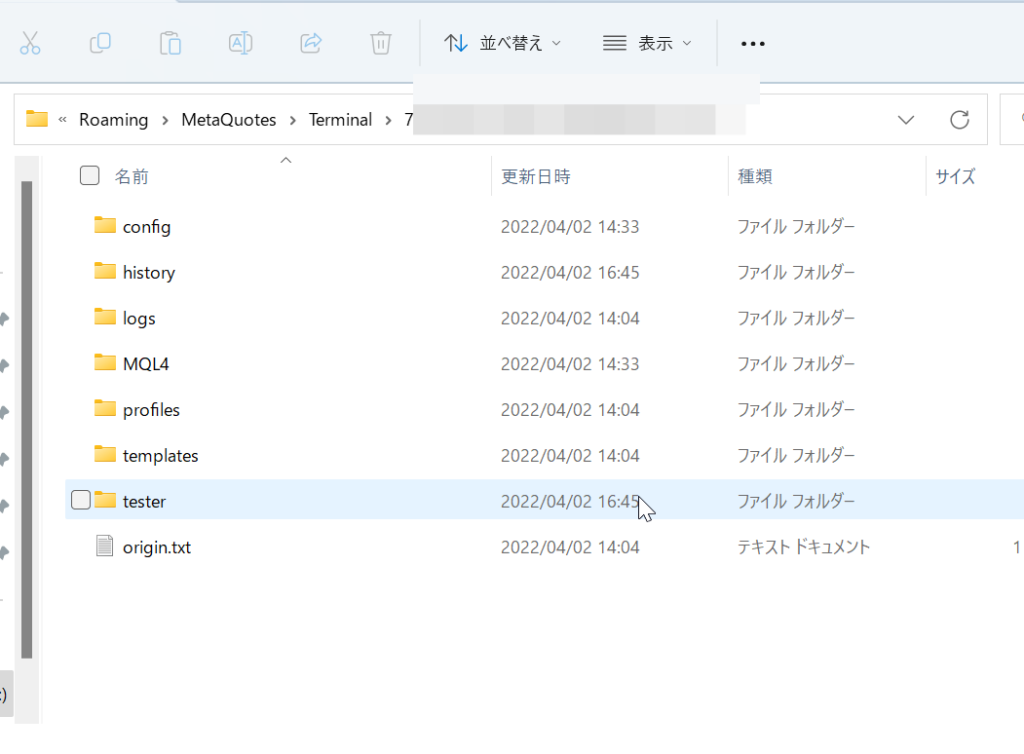Expand the chevron after MetaQuotes
Screen dimensions: 1024x754
(293, 120)
